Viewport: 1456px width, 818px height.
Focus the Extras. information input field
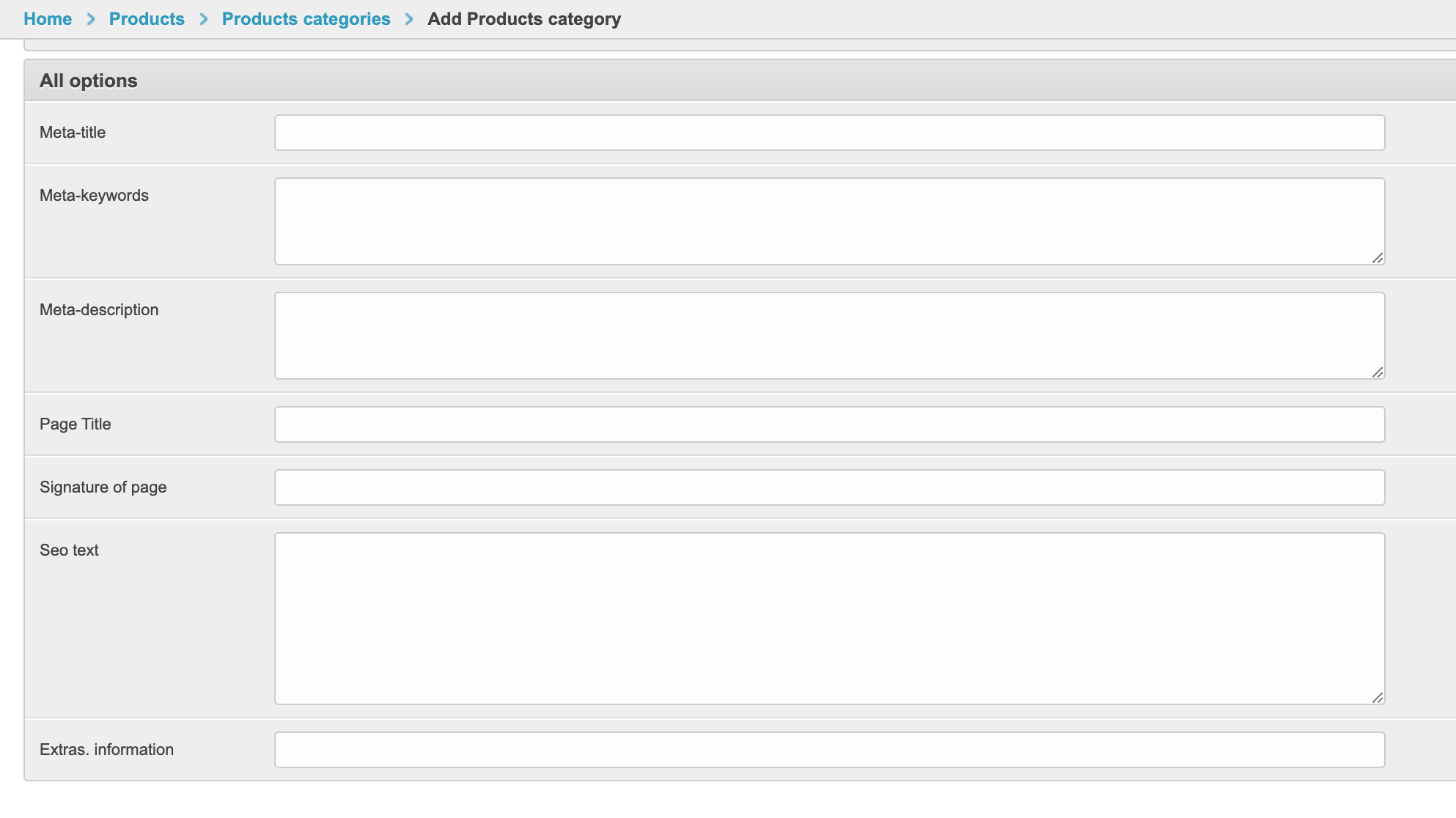point(829,750)
